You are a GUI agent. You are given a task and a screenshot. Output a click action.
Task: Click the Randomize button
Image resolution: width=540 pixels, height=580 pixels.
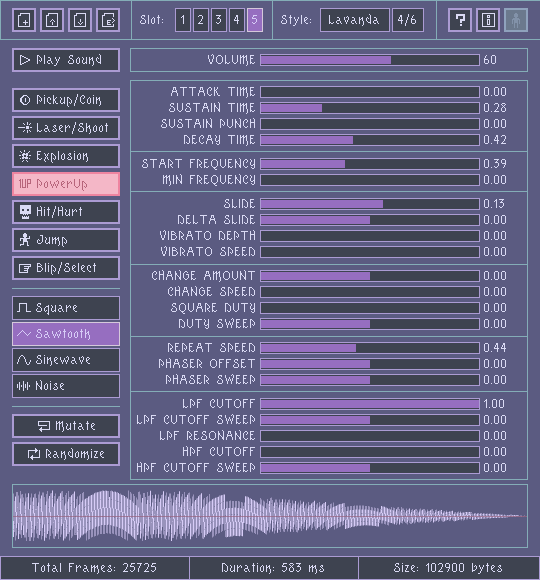pyautogui.click(x=66, y=454)
